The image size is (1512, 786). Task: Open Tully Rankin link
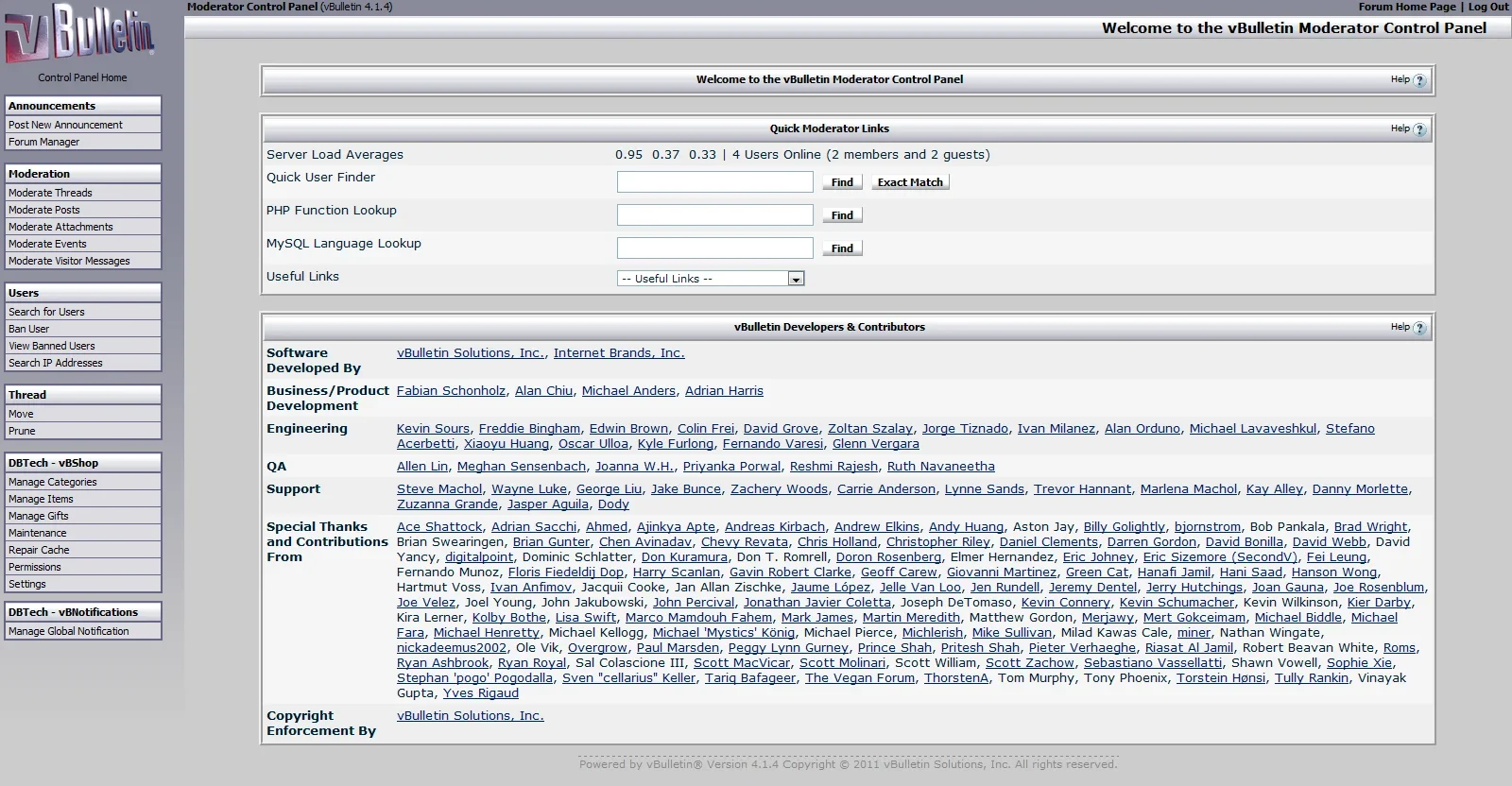pyautogui.click(x=1312, y=677)
